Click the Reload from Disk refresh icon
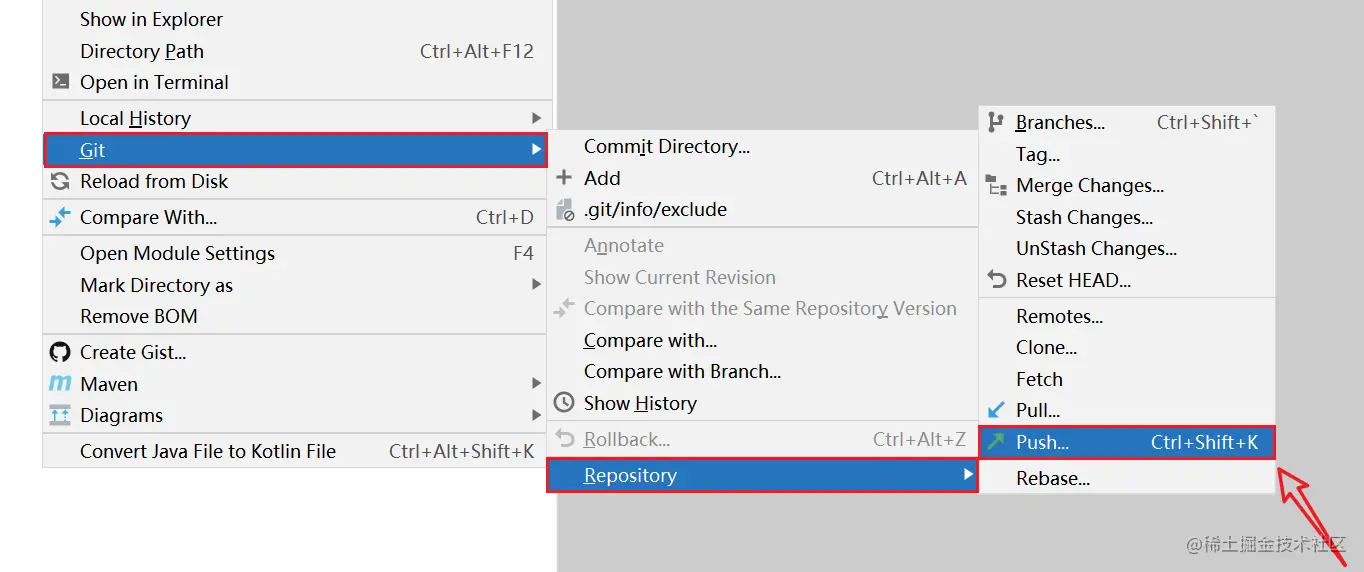 pos(61,181)
